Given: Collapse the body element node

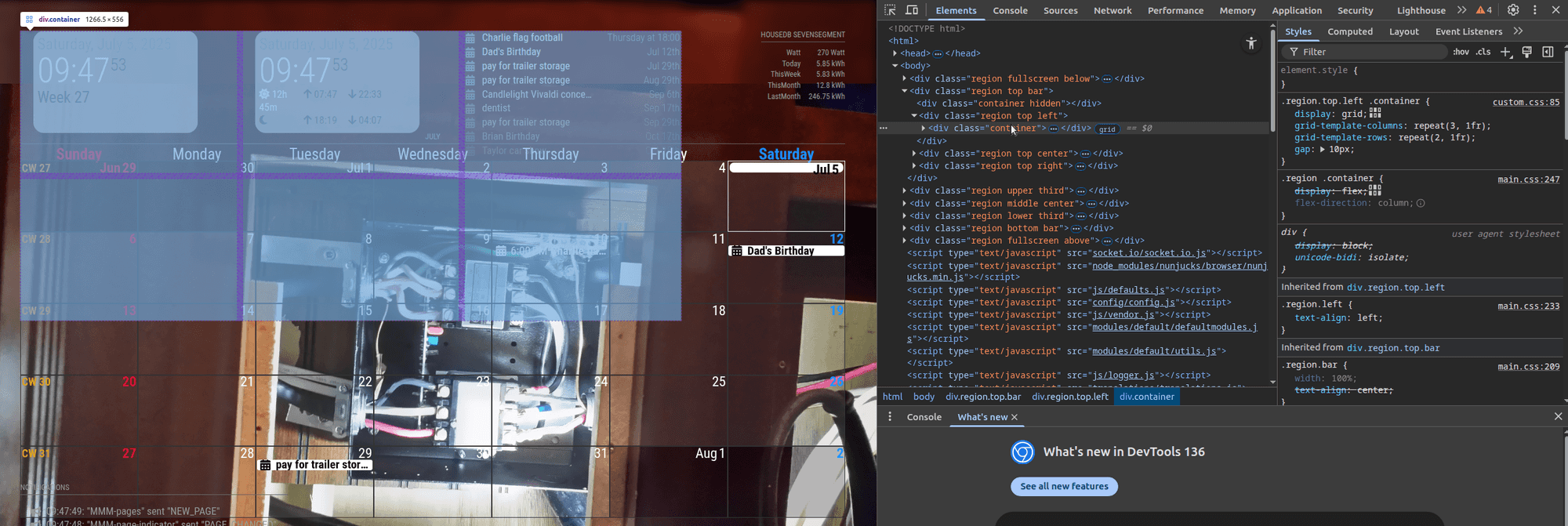Looking at the screenshot, I should point(895,66).
